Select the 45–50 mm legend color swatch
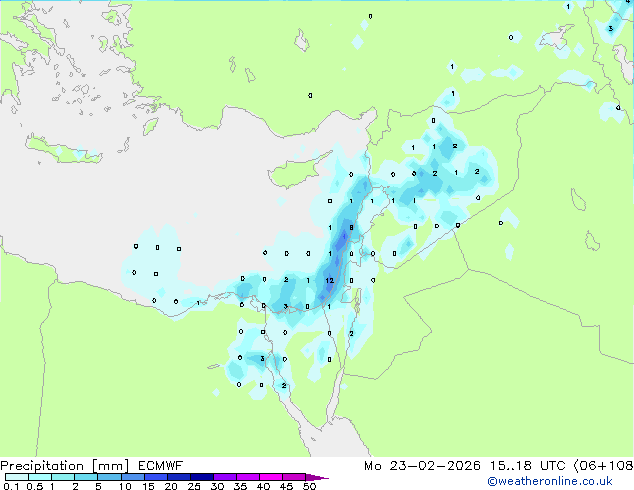Screen dimensions: 634x490 pyautogui.click(x=294, y=477)
